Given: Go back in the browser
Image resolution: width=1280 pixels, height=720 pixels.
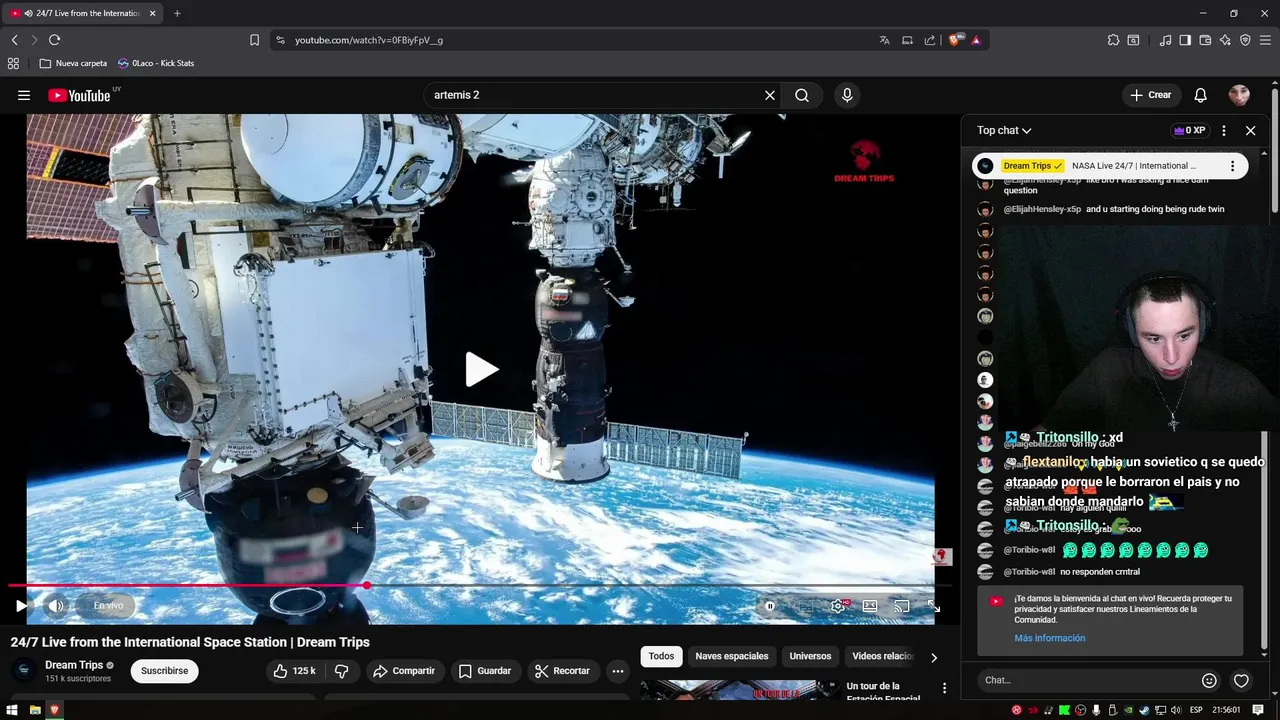Looking at the screenshot, I should point(14,40).
